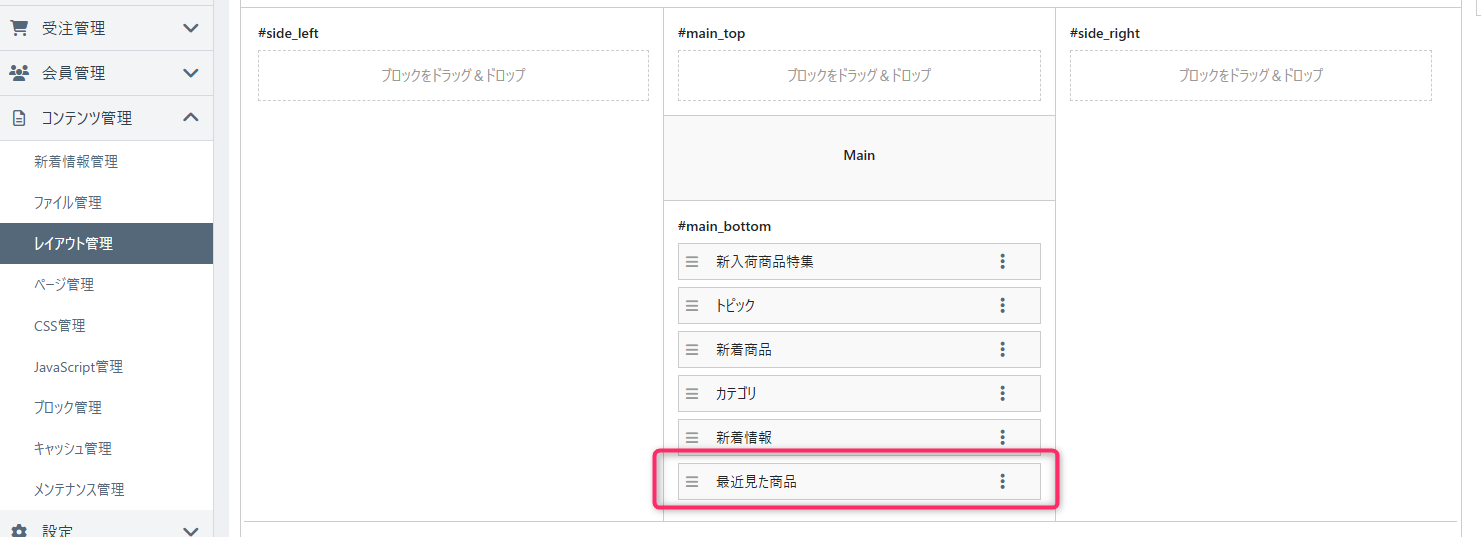Screen dimensions: 1481x537
Task: Open three-dot menu for 最近見た商品 block
Action: (x=1002, y=482)
